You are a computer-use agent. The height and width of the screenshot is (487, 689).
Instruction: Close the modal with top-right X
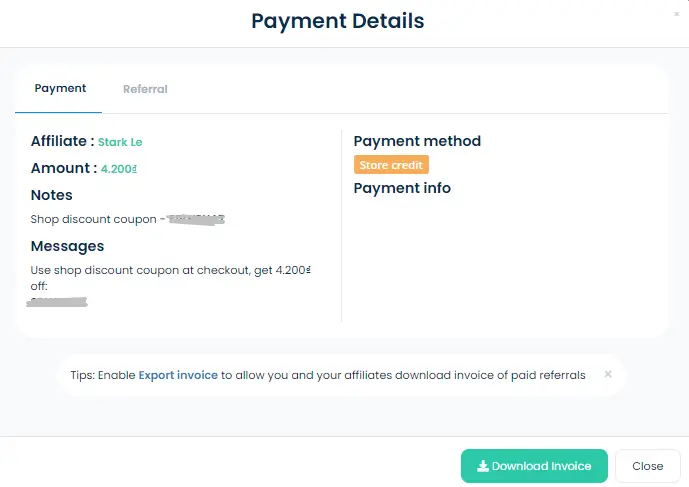(677, 14)
